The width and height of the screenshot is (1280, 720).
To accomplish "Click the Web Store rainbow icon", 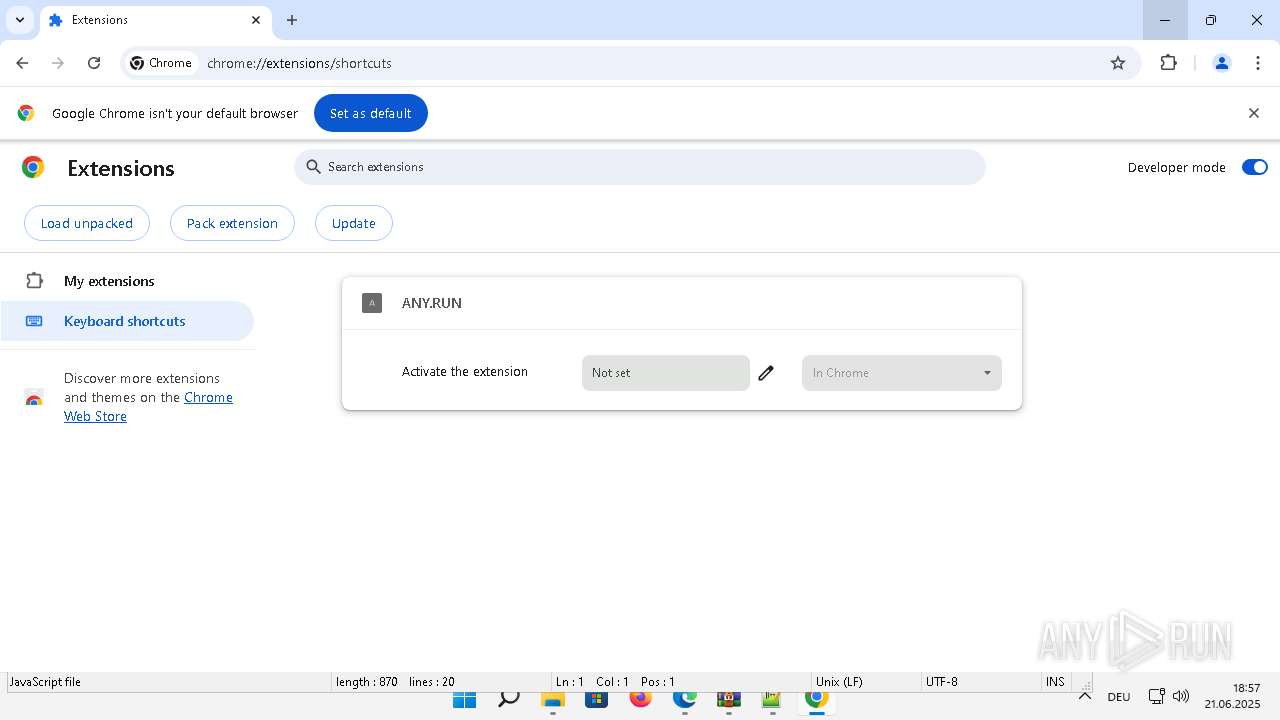I will tap(34, 398).
